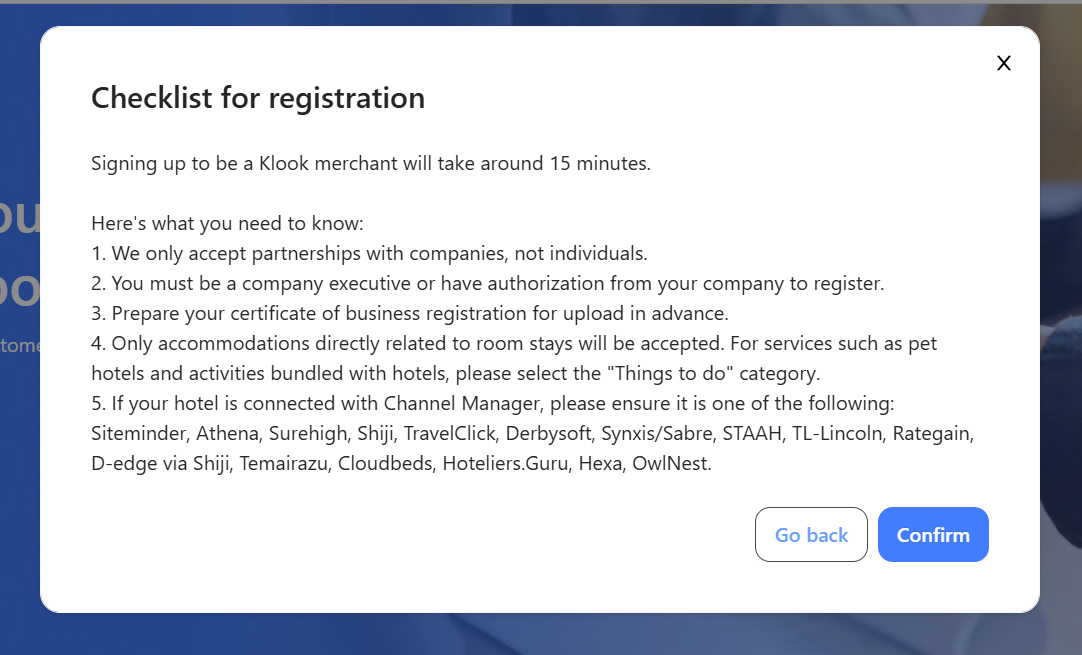The height and width of the screenshot is (655, 1082).
Task: Click line starting "D-edge via Shiji"
Action: click(x=401, y=463)
